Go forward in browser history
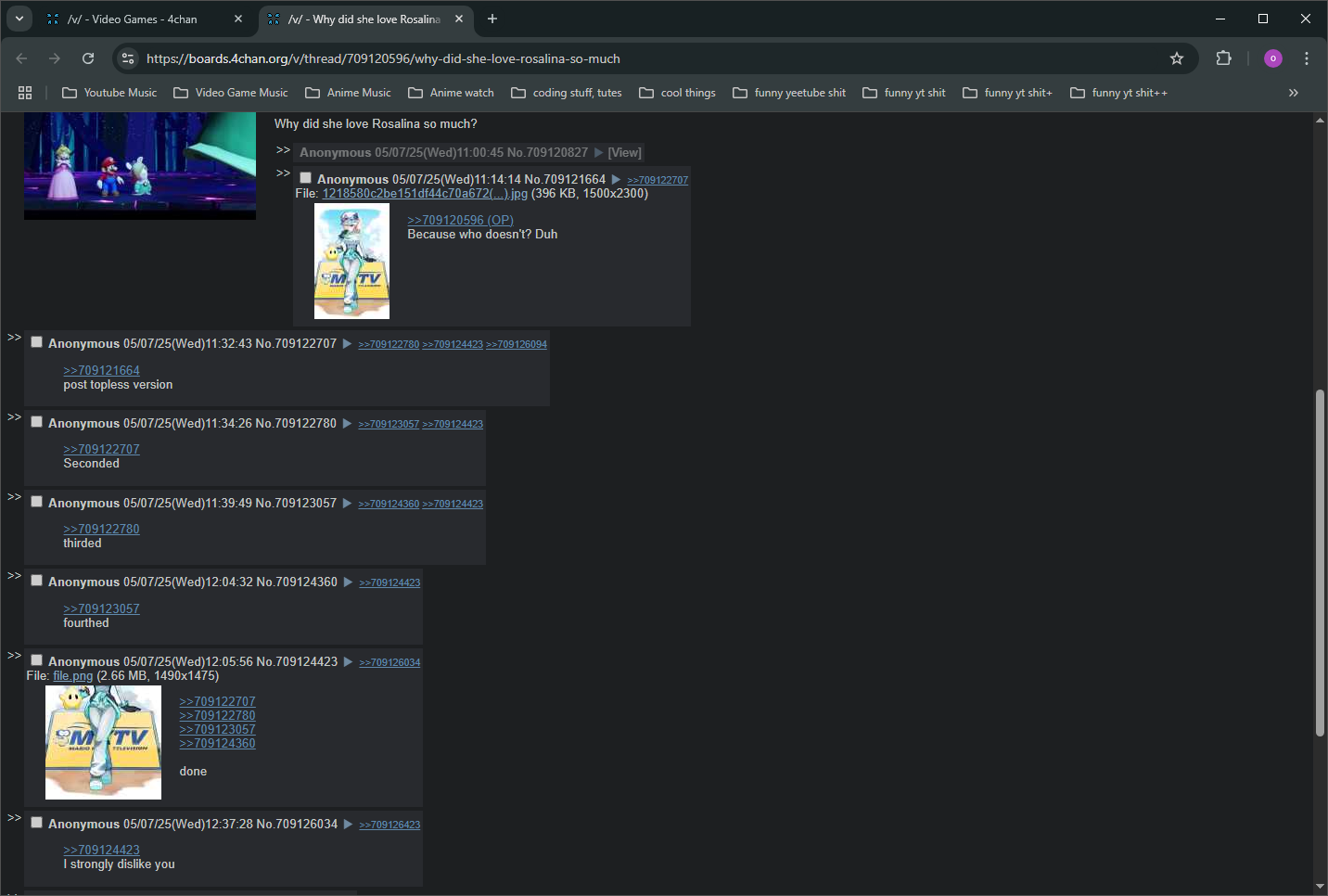This screenshot has width=1328, height=896. coord(55,58)
